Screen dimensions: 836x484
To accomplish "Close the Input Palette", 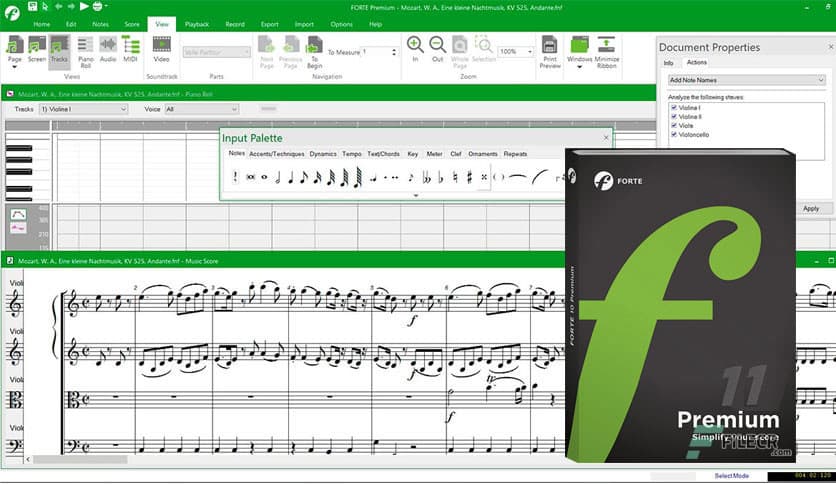I will point(606,138).
